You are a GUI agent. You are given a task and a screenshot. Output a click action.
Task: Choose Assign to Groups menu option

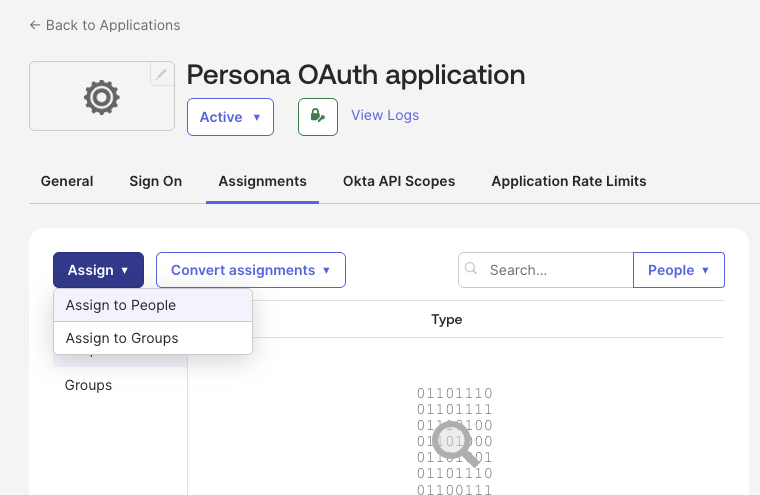(153, 338)
